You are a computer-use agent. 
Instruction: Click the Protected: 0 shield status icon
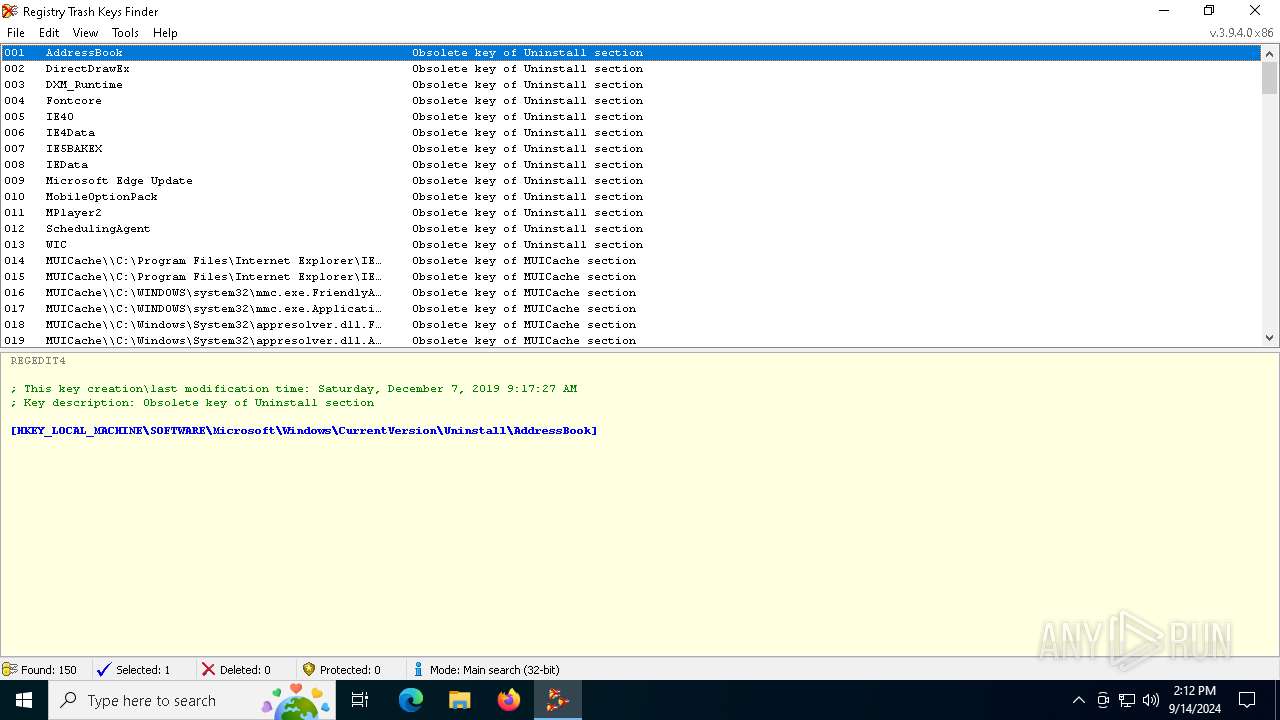pos(309,670)
